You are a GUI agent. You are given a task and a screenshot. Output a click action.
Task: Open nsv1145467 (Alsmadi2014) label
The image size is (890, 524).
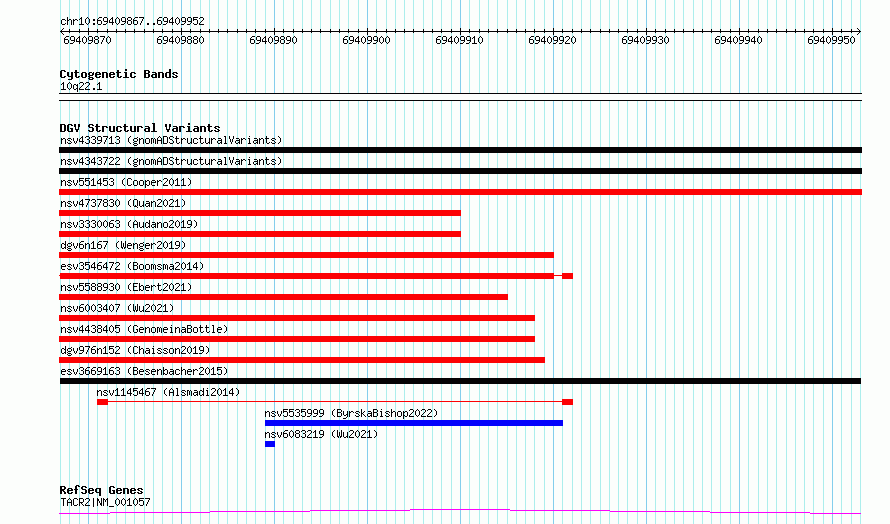168,392
